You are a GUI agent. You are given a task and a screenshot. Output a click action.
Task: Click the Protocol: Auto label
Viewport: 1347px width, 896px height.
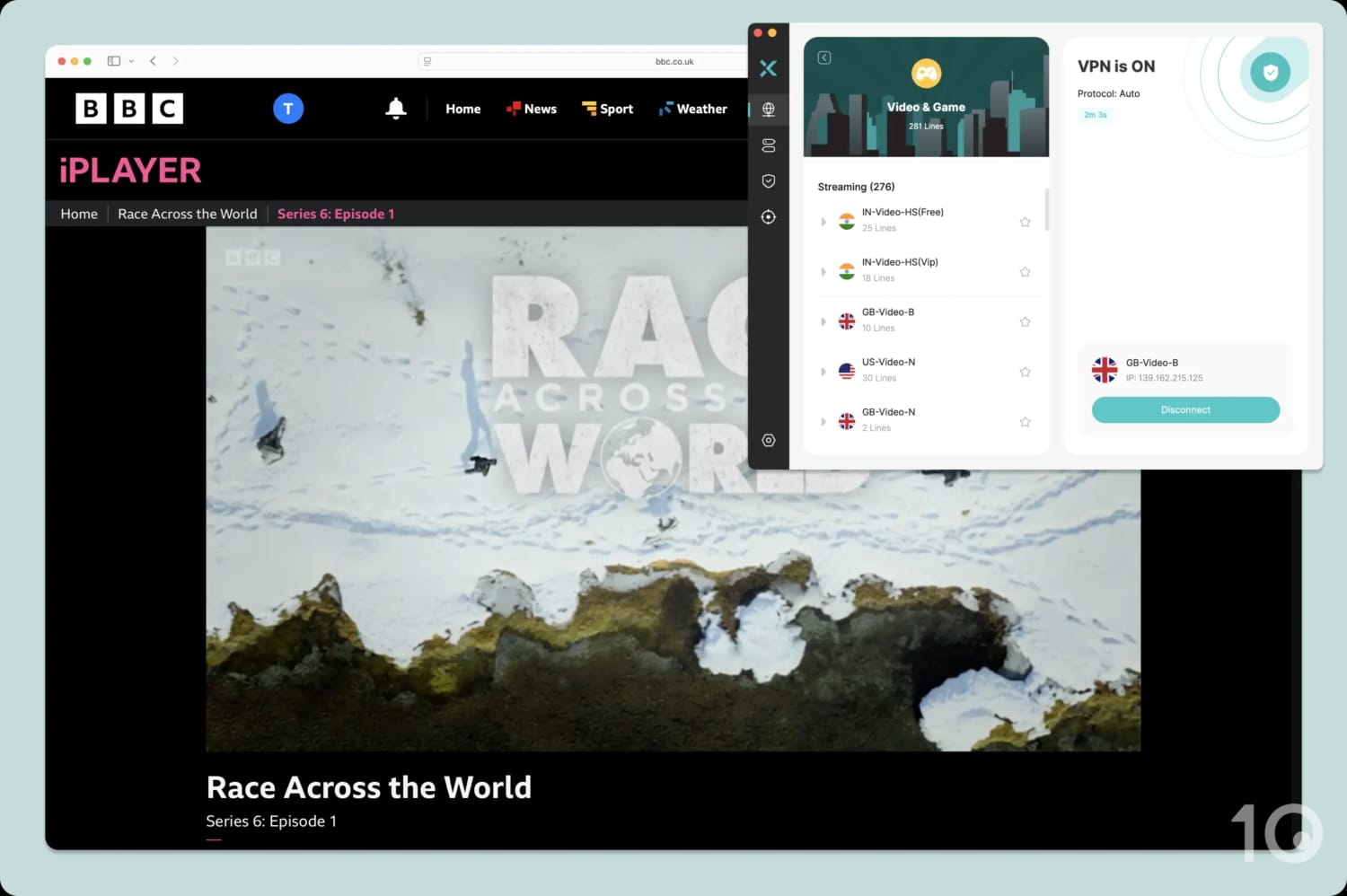tap(1109, 93)
